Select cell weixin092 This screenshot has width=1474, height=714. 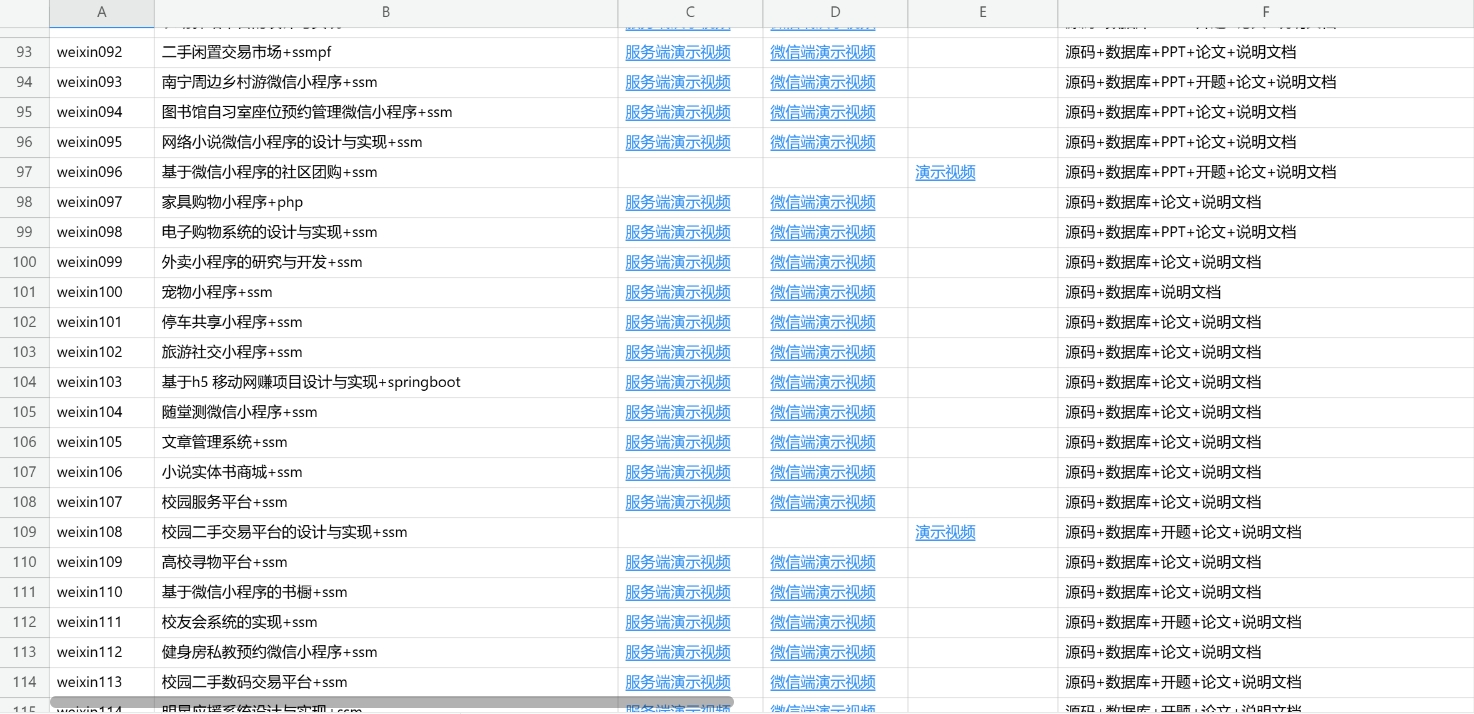point(102,52)
